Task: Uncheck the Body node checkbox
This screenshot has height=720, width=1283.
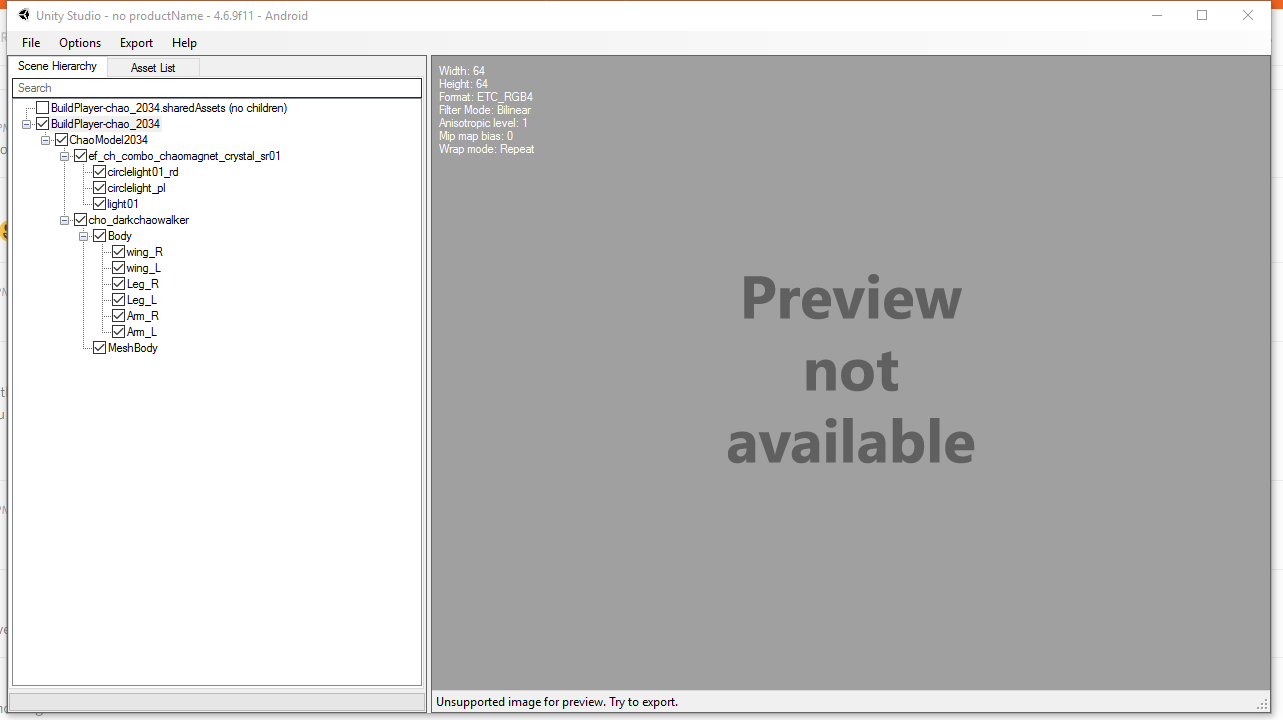Action: tap(99, 236)
